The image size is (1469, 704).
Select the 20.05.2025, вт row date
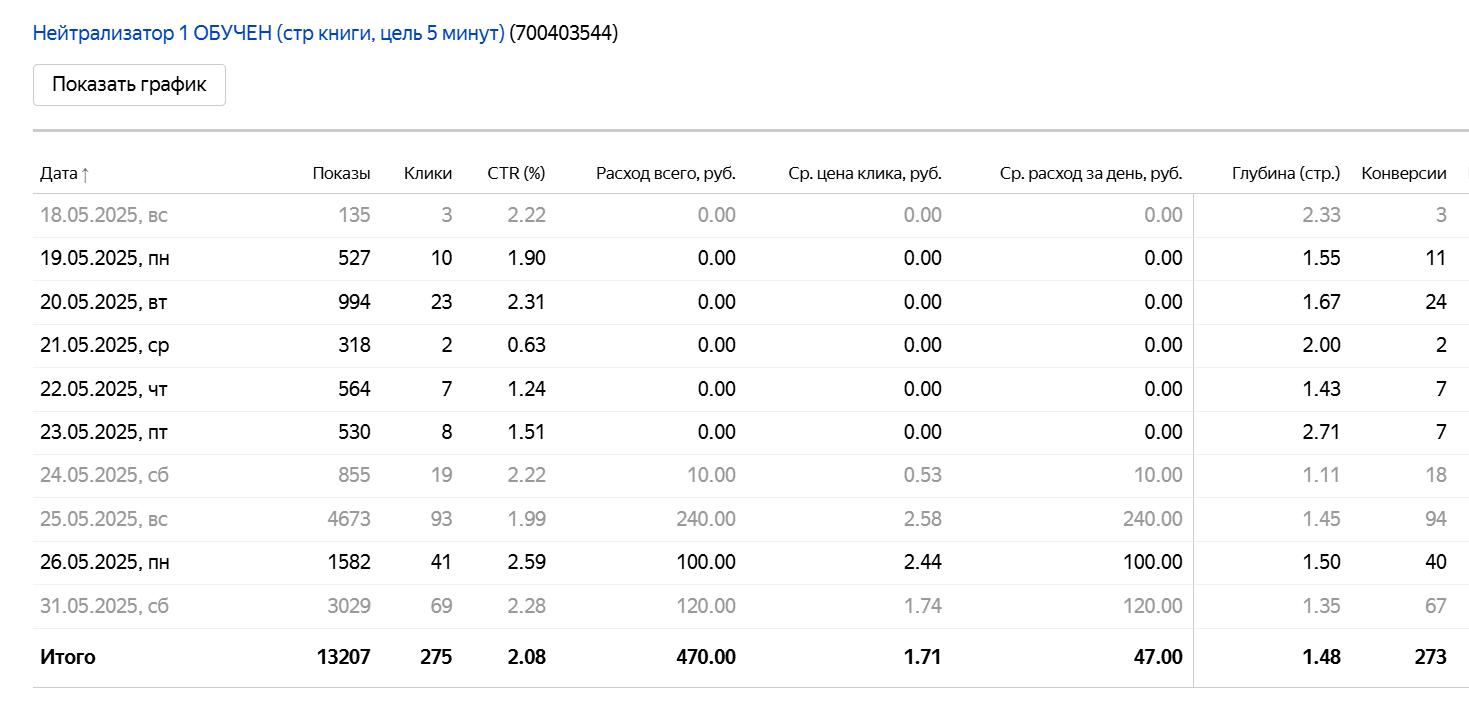[x=104, y=302]
